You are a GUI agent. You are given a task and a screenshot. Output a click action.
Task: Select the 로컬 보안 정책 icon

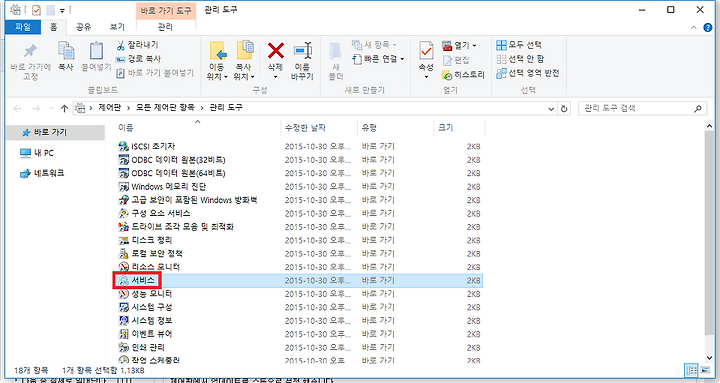123,253
